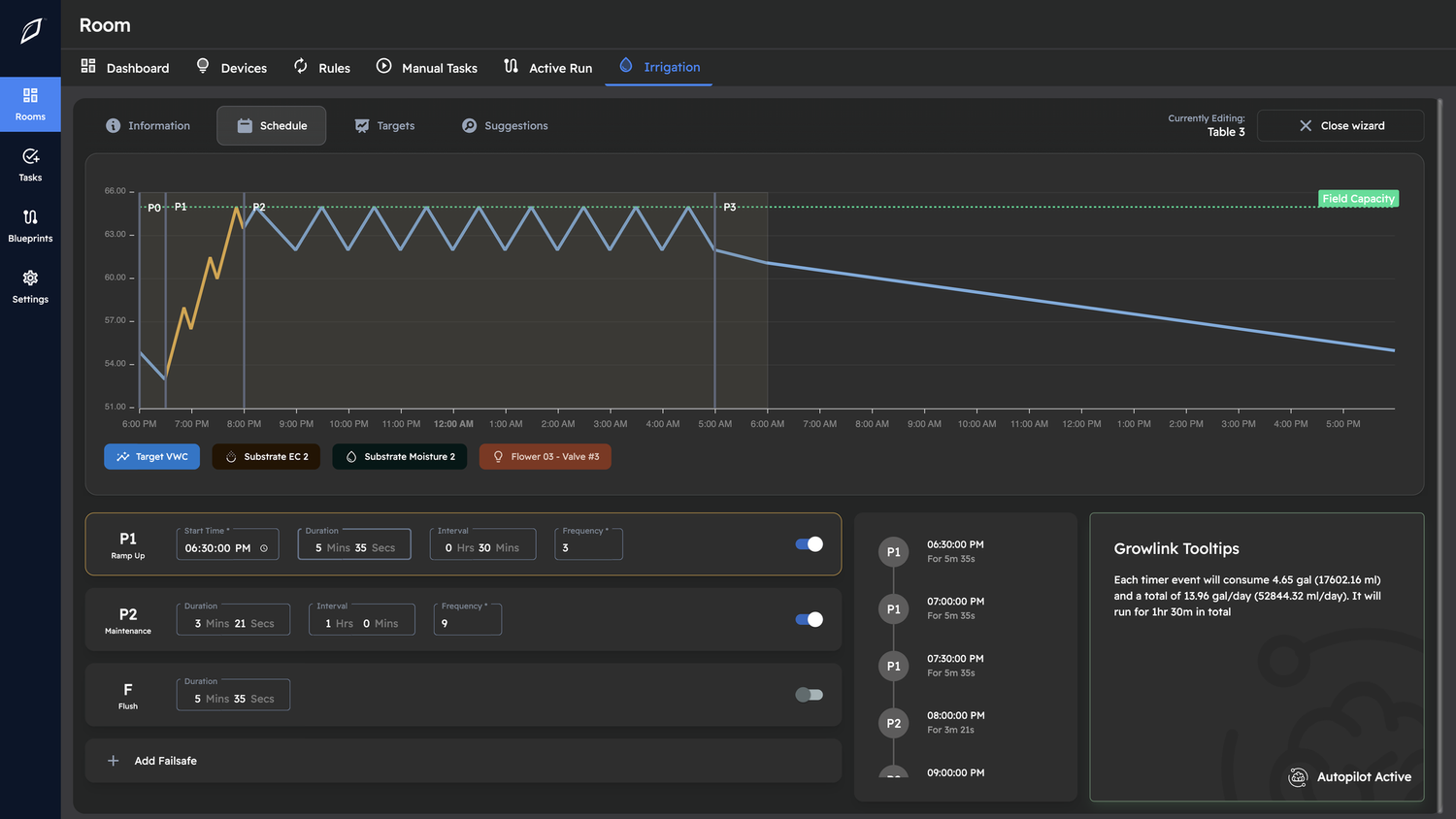Disable the P1 Ramp Up toggle
This screenshot has width=1456, height=819.
pyautogui.click(x=809, y=544)
